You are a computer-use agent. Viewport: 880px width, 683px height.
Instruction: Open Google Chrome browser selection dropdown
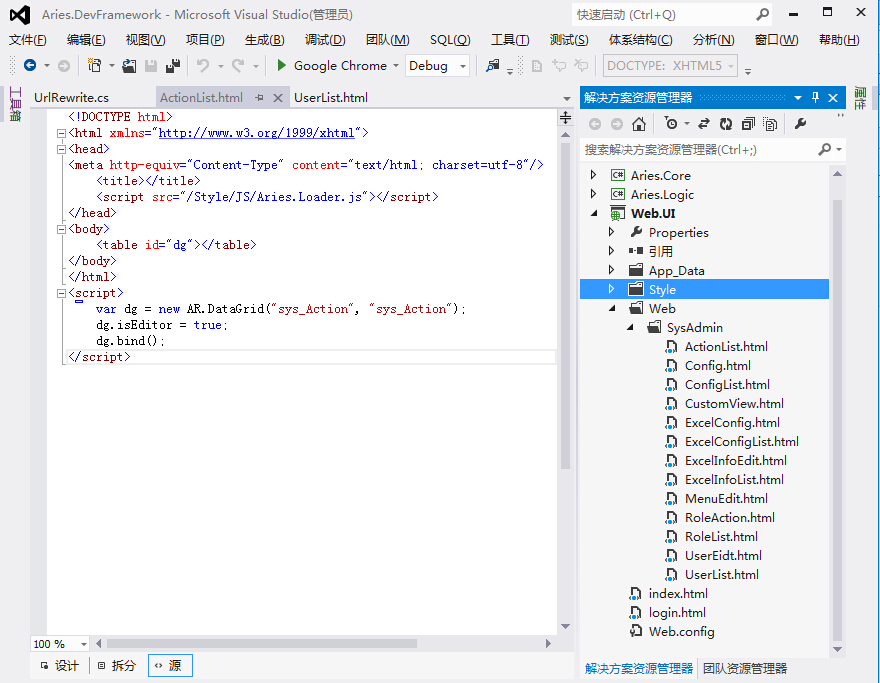pyautogui.click(x=396, y=66)
